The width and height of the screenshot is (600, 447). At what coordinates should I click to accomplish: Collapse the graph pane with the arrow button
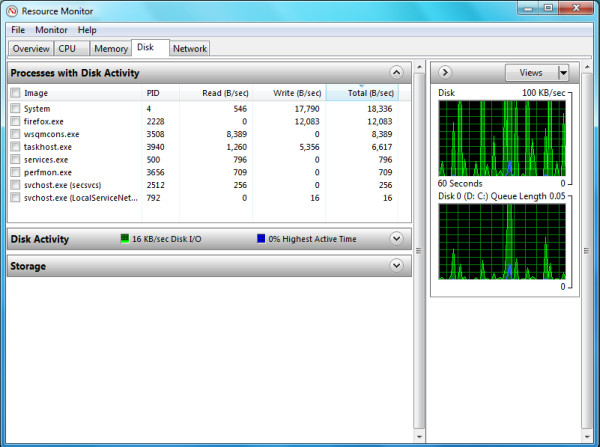445,72
